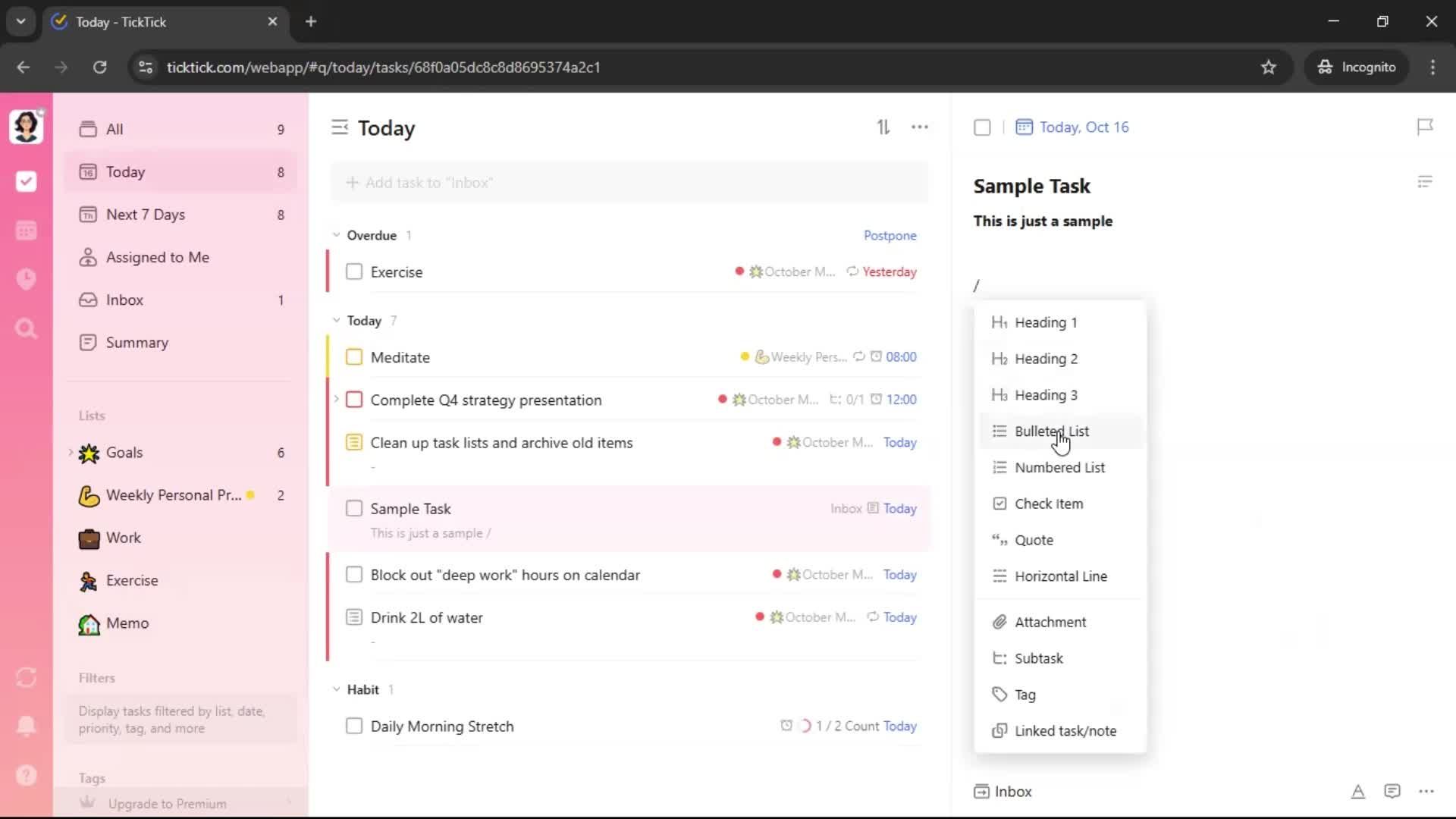Select Bulleted List from the slash menu
The height and width of the screenshot is (819, 1456).
pos(1051,431)
